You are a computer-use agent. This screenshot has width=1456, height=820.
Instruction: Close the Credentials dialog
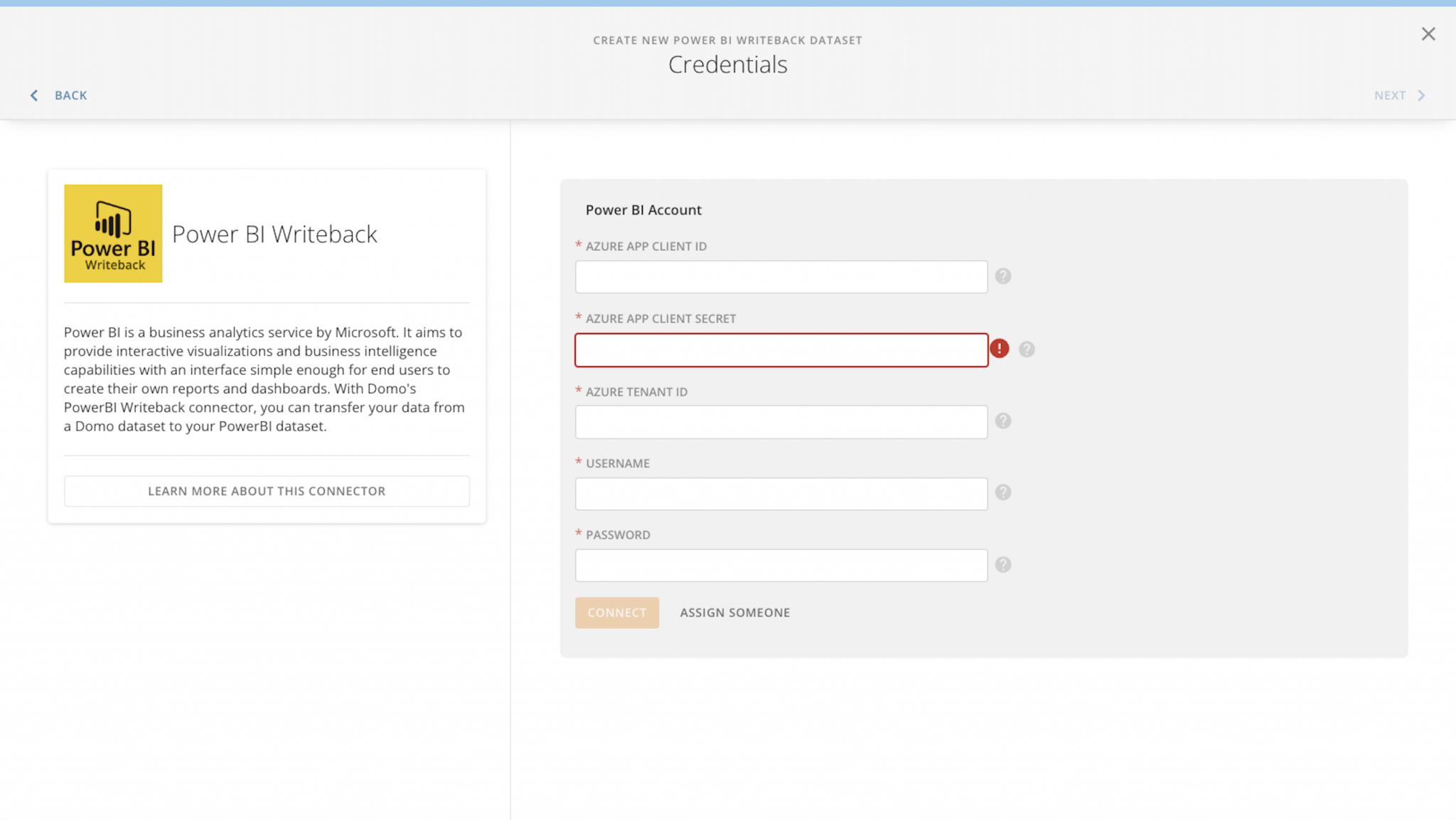(1428, 33)
